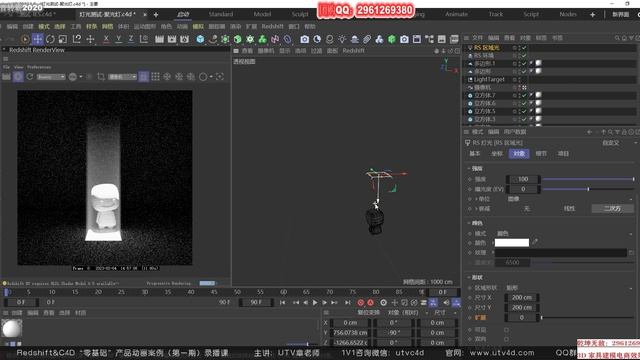Image resolution: width=640 pixels, height=360 pixels.
Task: Open area shape dropdown
Action: pyautogui.click(x=570, y=288)
